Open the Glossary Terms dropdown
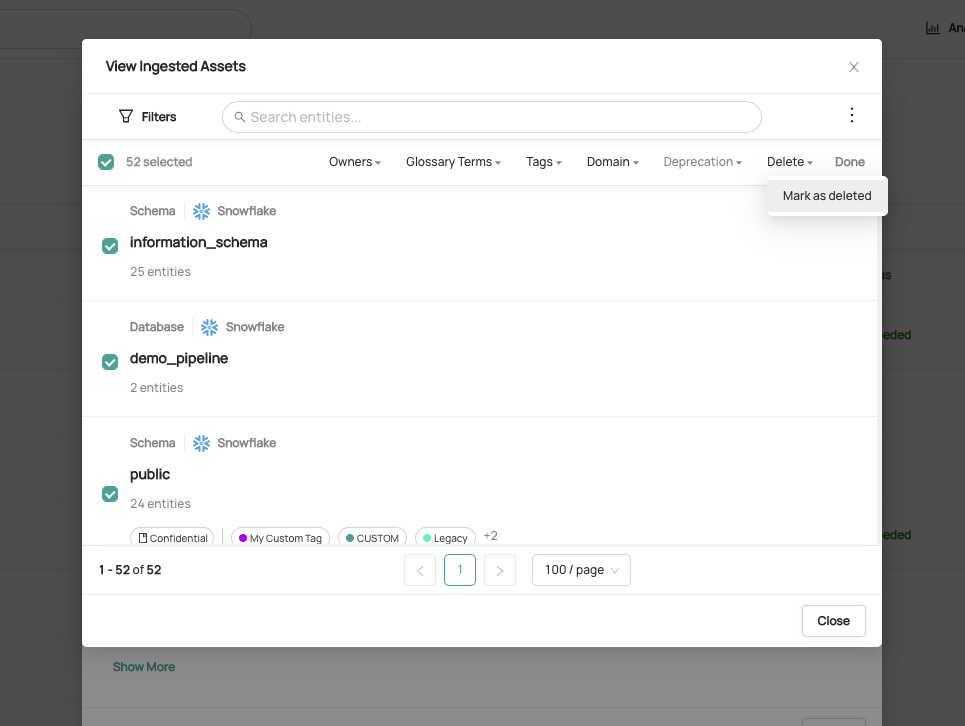This screenshot has height=726, width=965. 453,162
